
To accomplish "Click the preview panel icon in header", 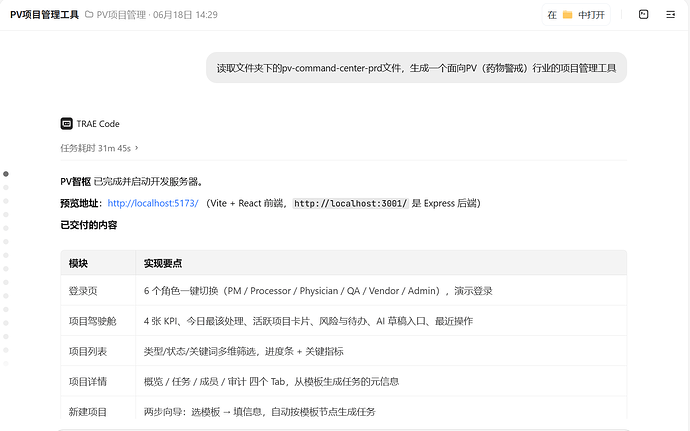I will [643, 15].
